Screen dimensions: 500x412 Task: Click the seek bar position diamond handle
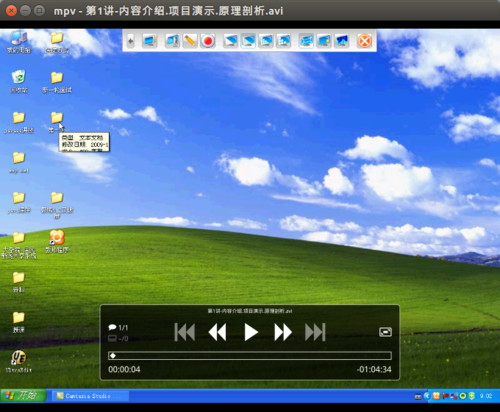(x=113, y=356)
